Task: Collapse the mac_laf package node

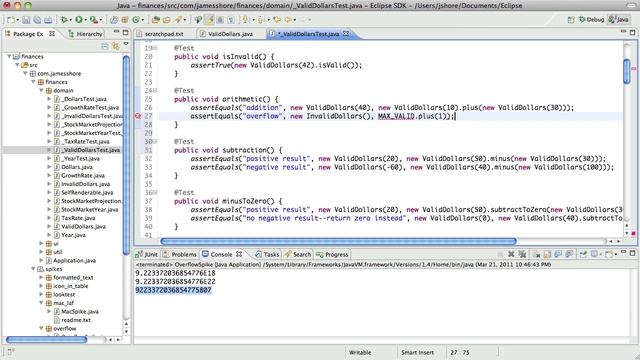Action: tap(41, 303)
